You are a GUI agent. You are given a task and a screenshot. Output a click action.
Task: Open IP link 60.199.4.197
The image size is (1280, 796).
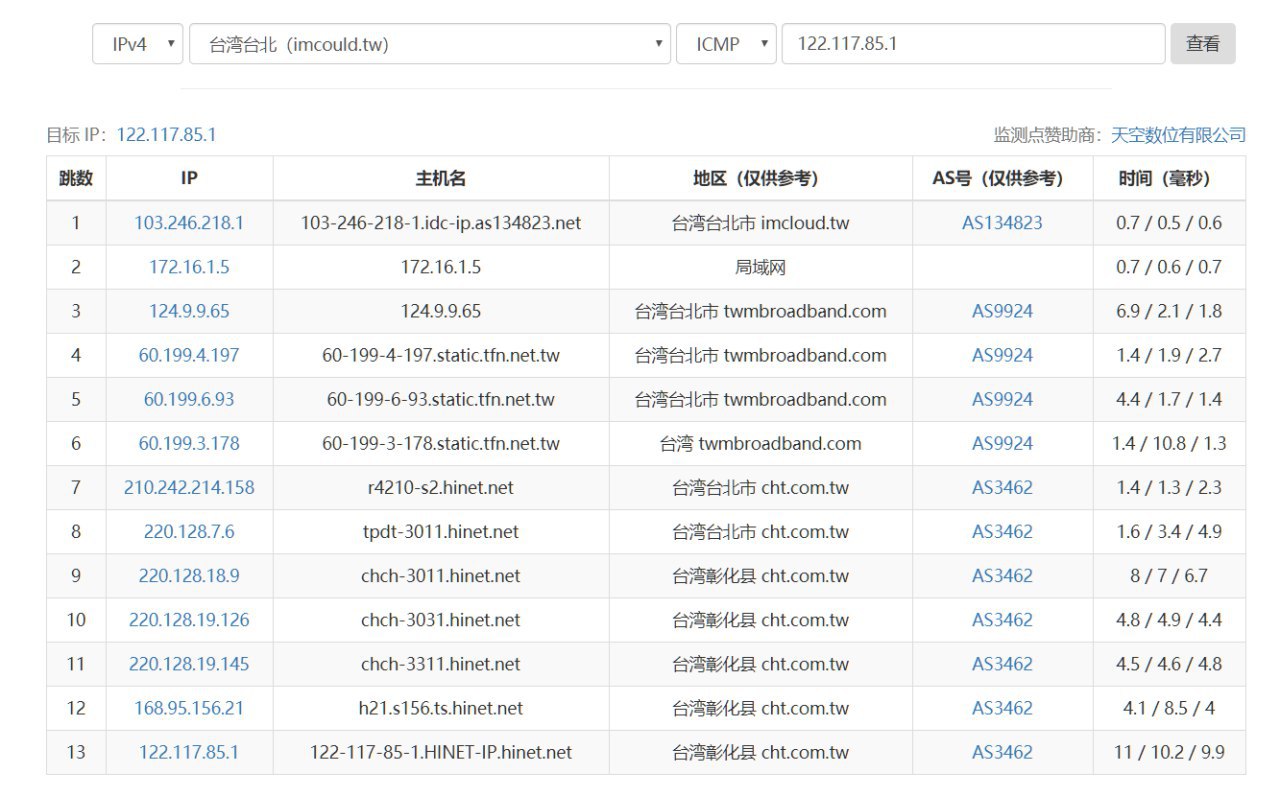(x=189, y=355)
